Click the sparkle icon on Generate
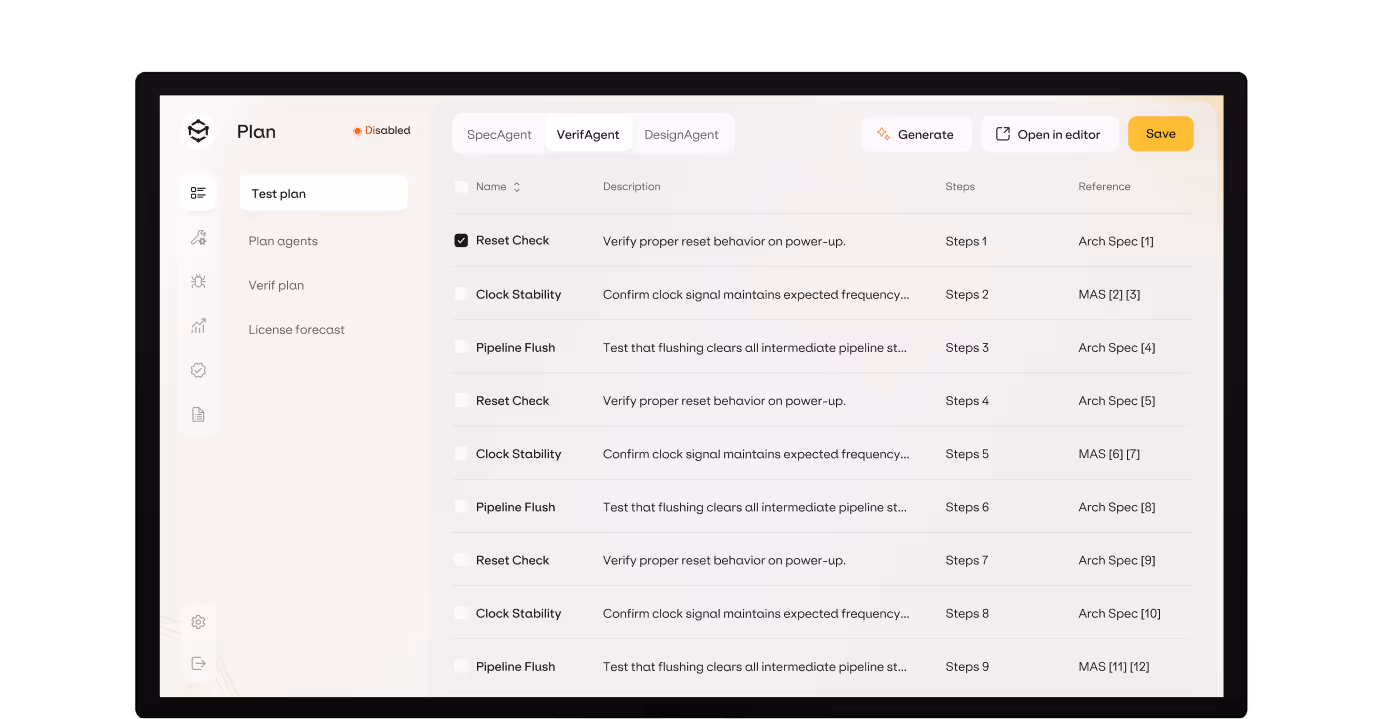1391x719 pixels. tap(883, 134)
